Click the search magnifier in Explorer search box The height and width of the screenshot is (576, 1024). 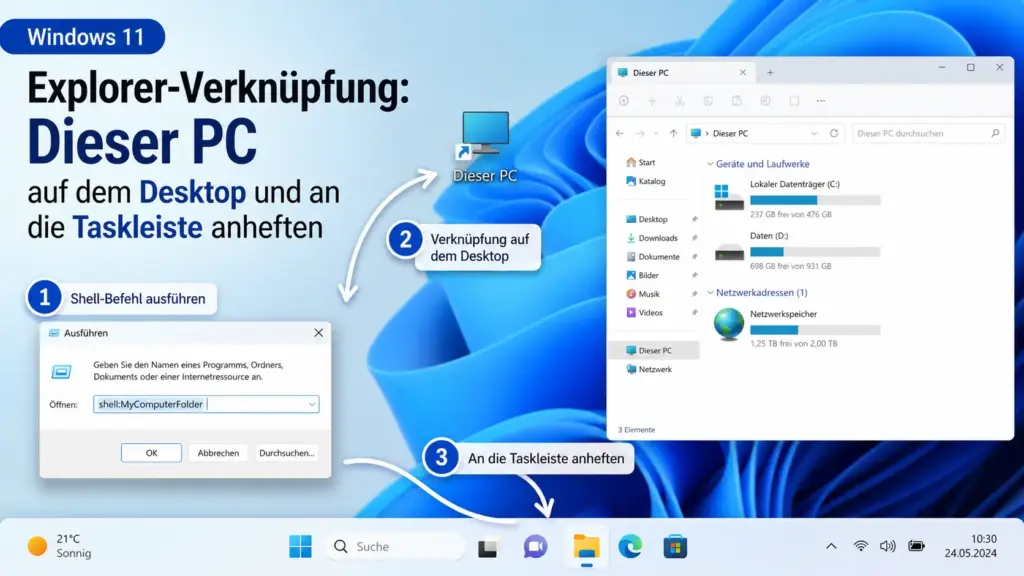click(995, 133)
